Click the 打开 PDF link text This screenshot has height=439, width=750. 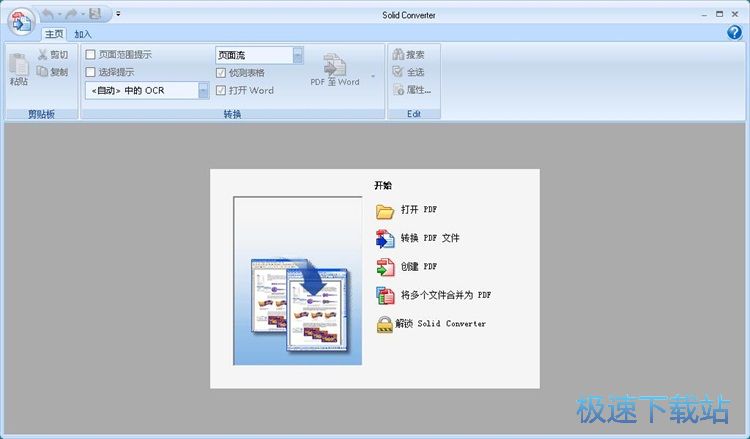click(419, 209)
